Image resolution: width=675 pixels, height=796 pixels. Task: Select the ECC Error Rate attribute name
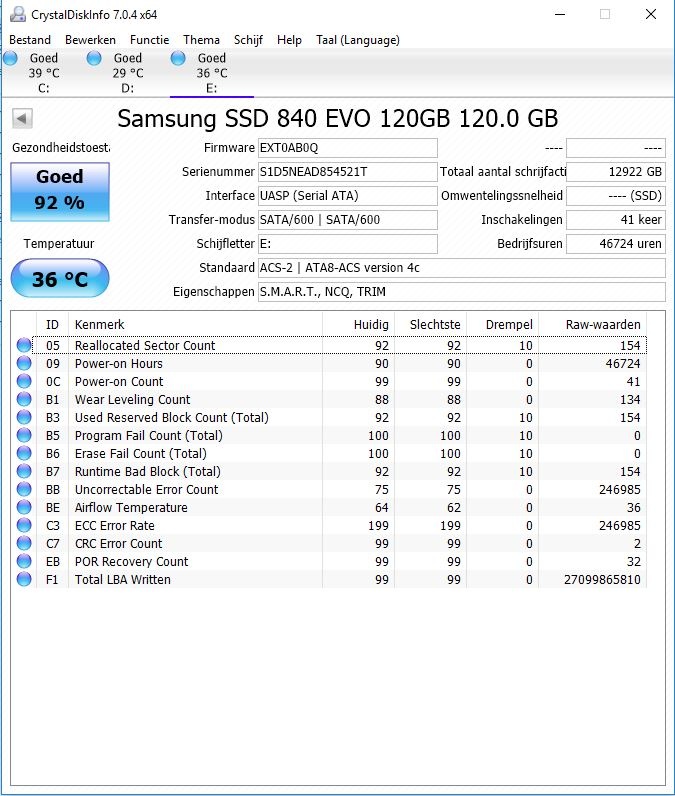coord(115,525)
